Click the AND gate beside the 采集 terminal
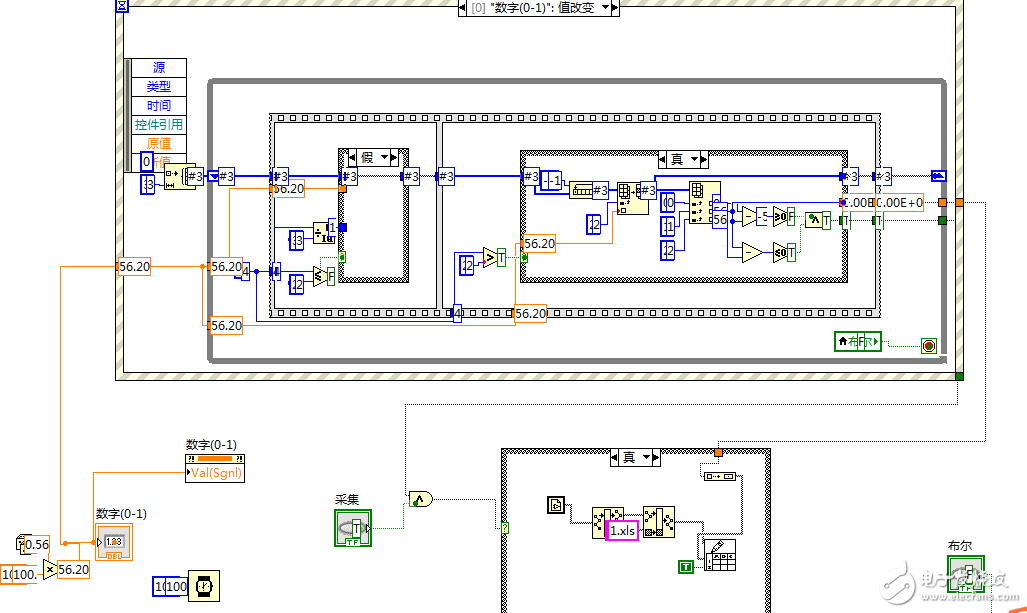This screenshot has height=613, width=1027. tap(420, 500)
